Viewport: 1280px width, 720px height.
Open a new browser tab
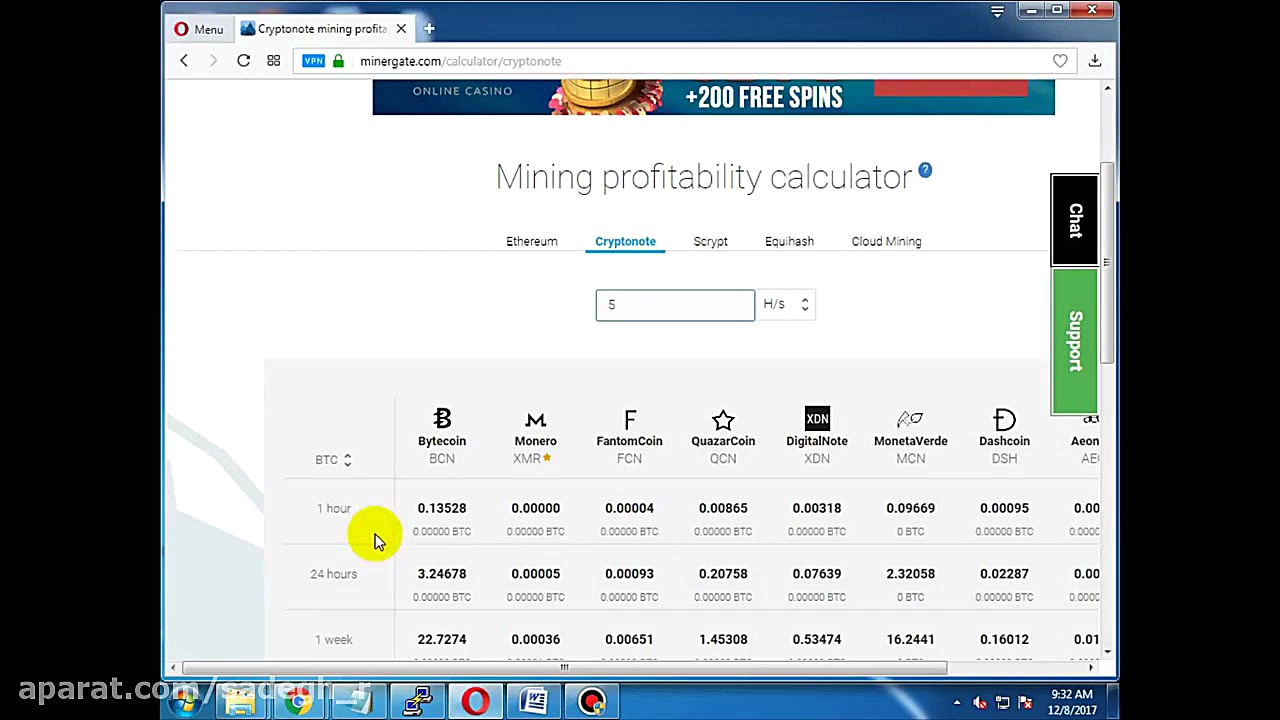pos(429,29)
